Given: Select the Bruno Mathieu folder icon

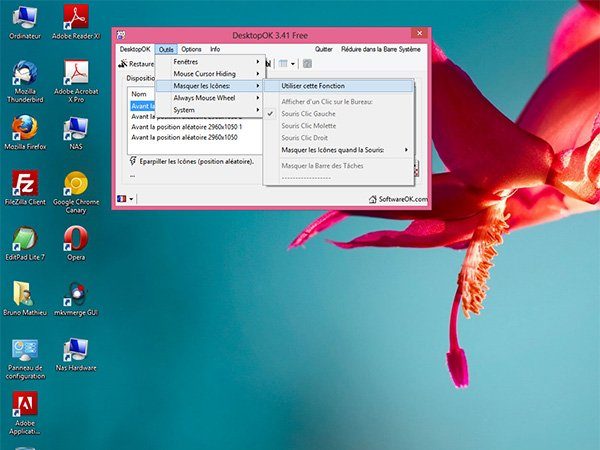Looking at the screenshot, I should point(25,298).
